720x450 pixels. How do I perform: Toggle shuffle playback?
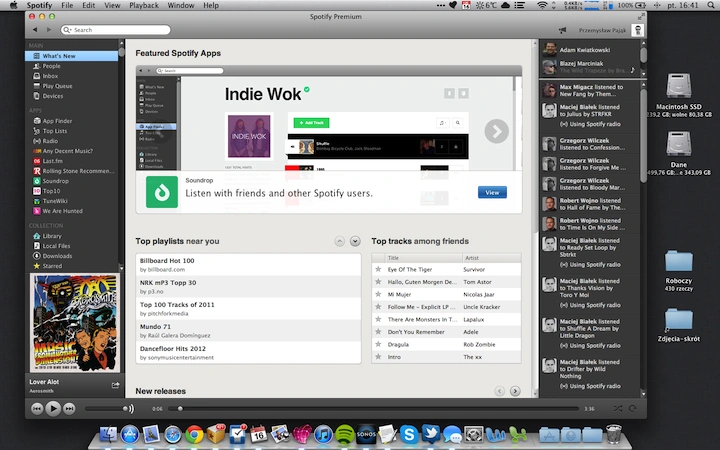[618, 409]
